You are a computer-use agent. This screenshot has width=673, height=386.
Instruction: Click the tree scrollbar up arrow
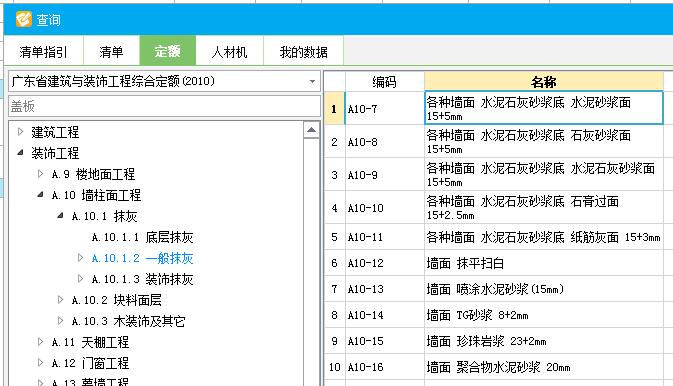pyautogui.click(x=312, y=130)
